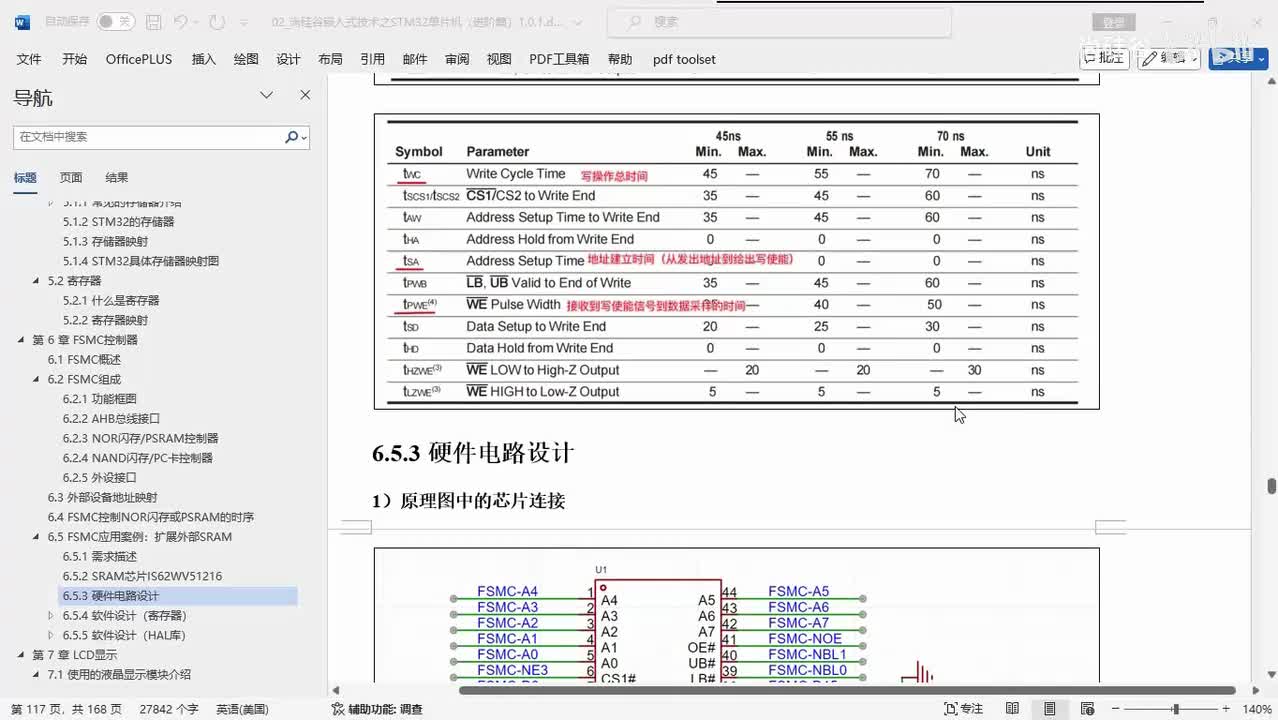Screen dimensions: 1278x720
Task: Switch to the 开始 ribbon tab
Action: [x=74, y=59]
